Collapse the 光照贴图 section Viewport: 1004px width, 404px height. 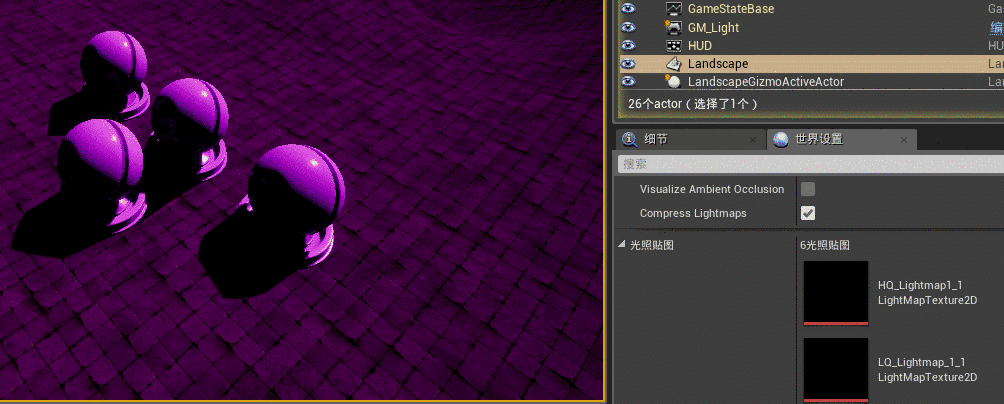pos(621,245)
